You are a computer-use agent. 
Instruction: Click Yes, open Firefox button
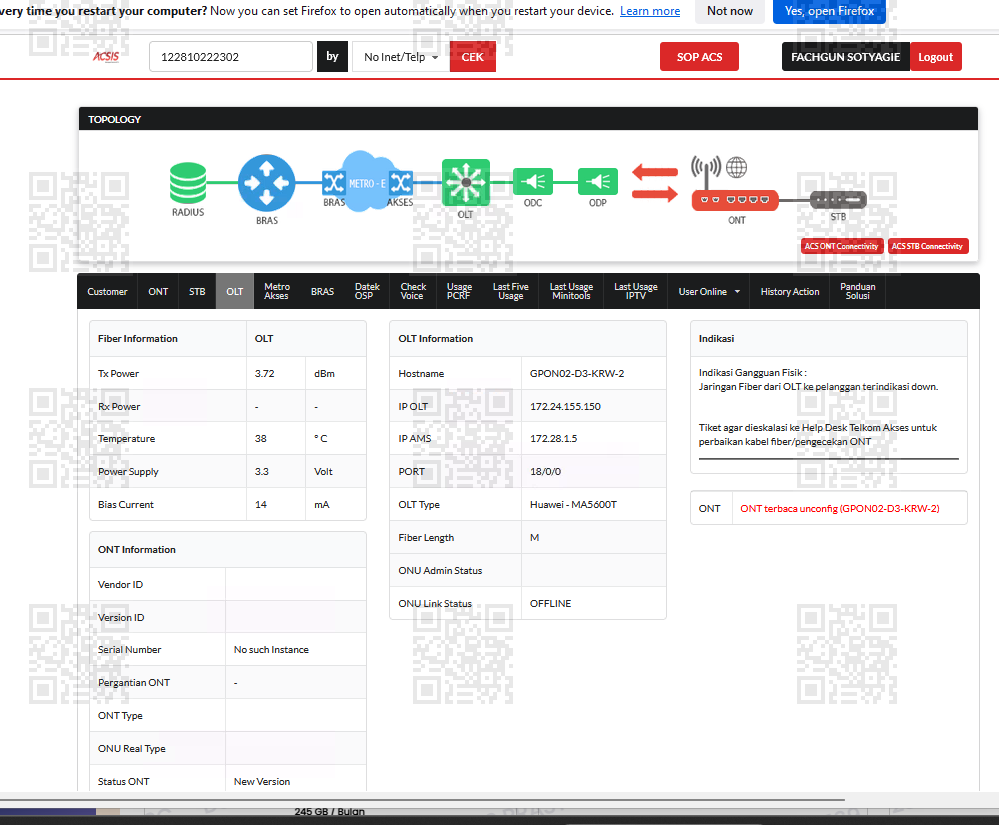(829, 11)
